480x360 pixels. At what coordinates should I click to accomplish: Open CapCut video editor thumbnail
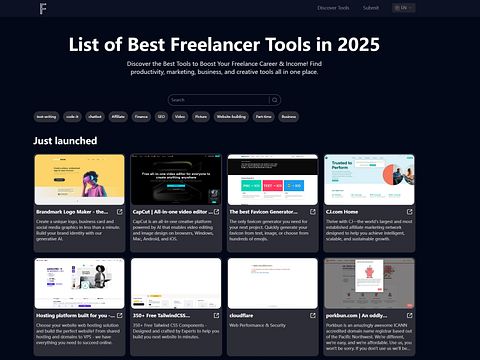point(176,179)
